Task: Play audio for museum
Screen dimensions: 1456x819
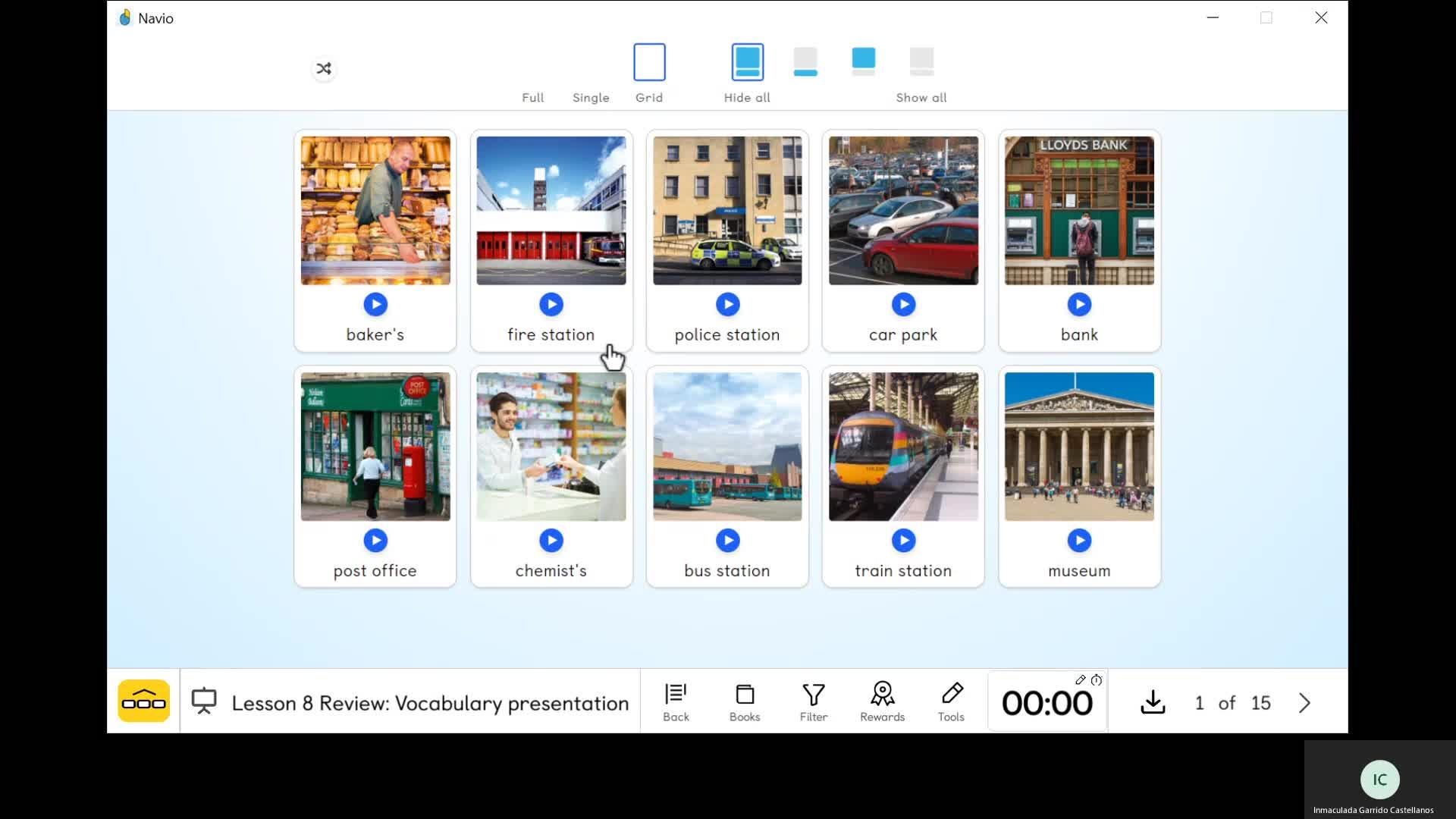Action: 1079,541
